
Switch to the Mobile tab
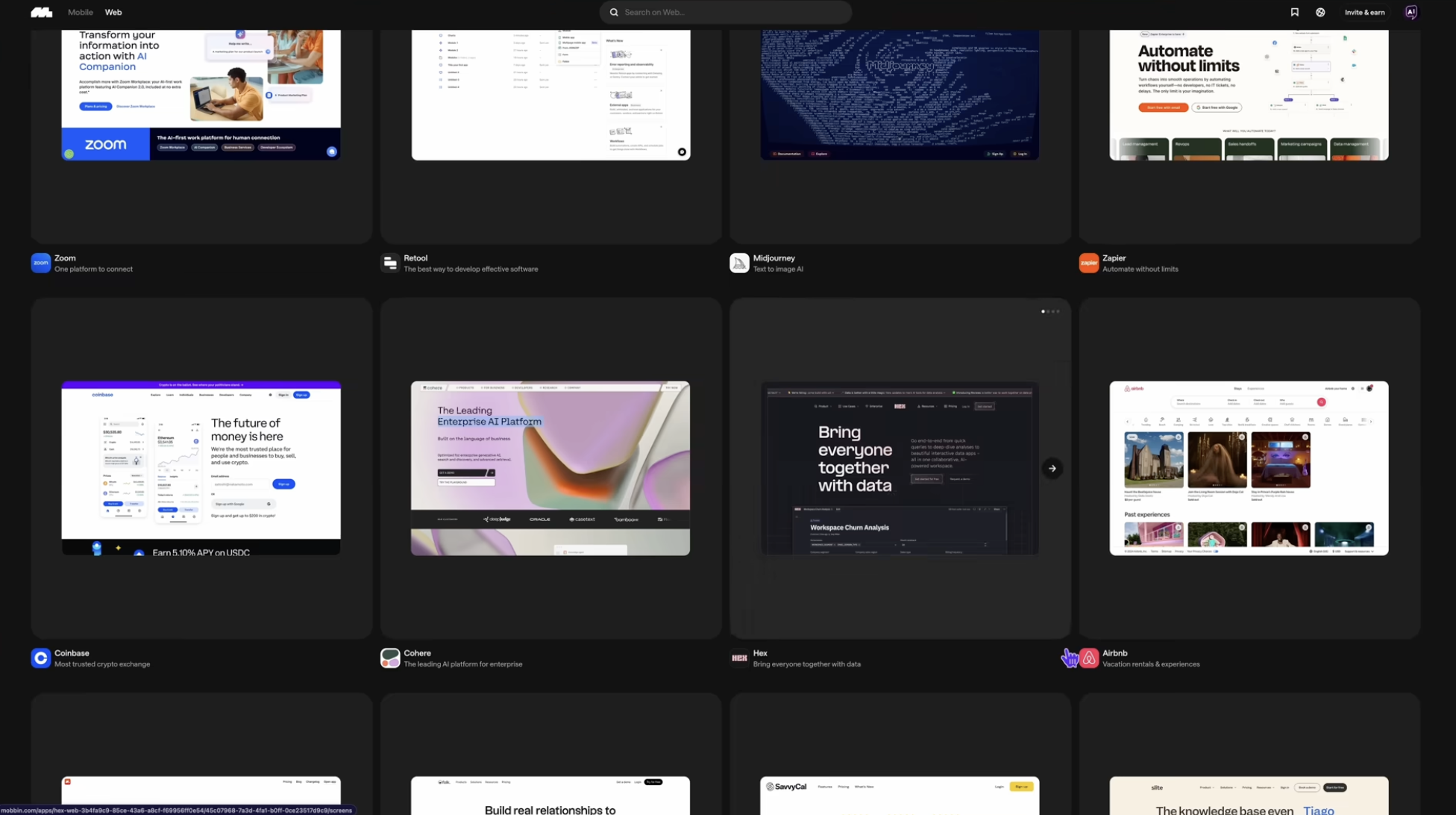pyautogui.click(x=81, y=12)
